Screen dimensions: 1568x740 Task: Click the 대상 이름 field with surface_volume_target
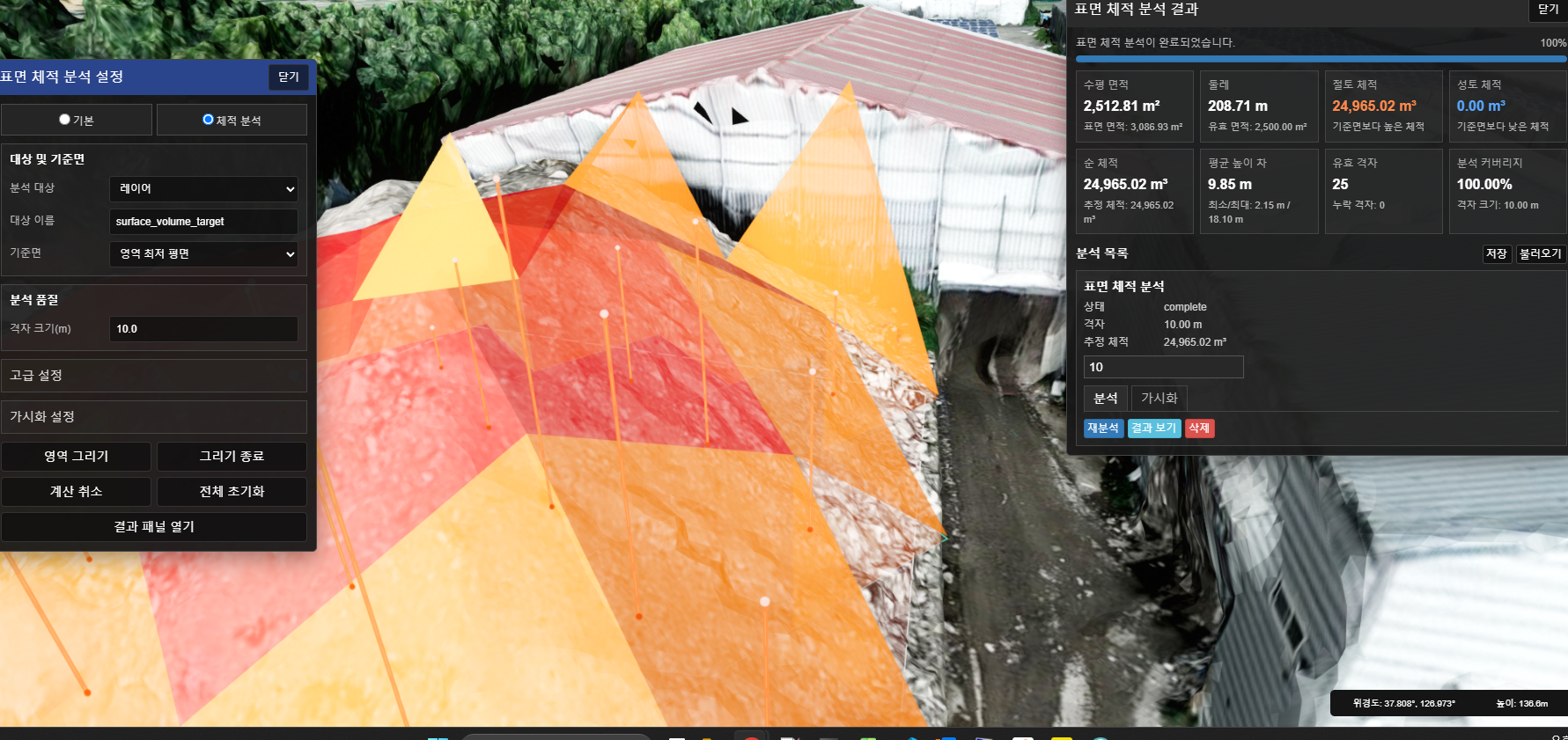pyautogui.click(x=203, y=221)
